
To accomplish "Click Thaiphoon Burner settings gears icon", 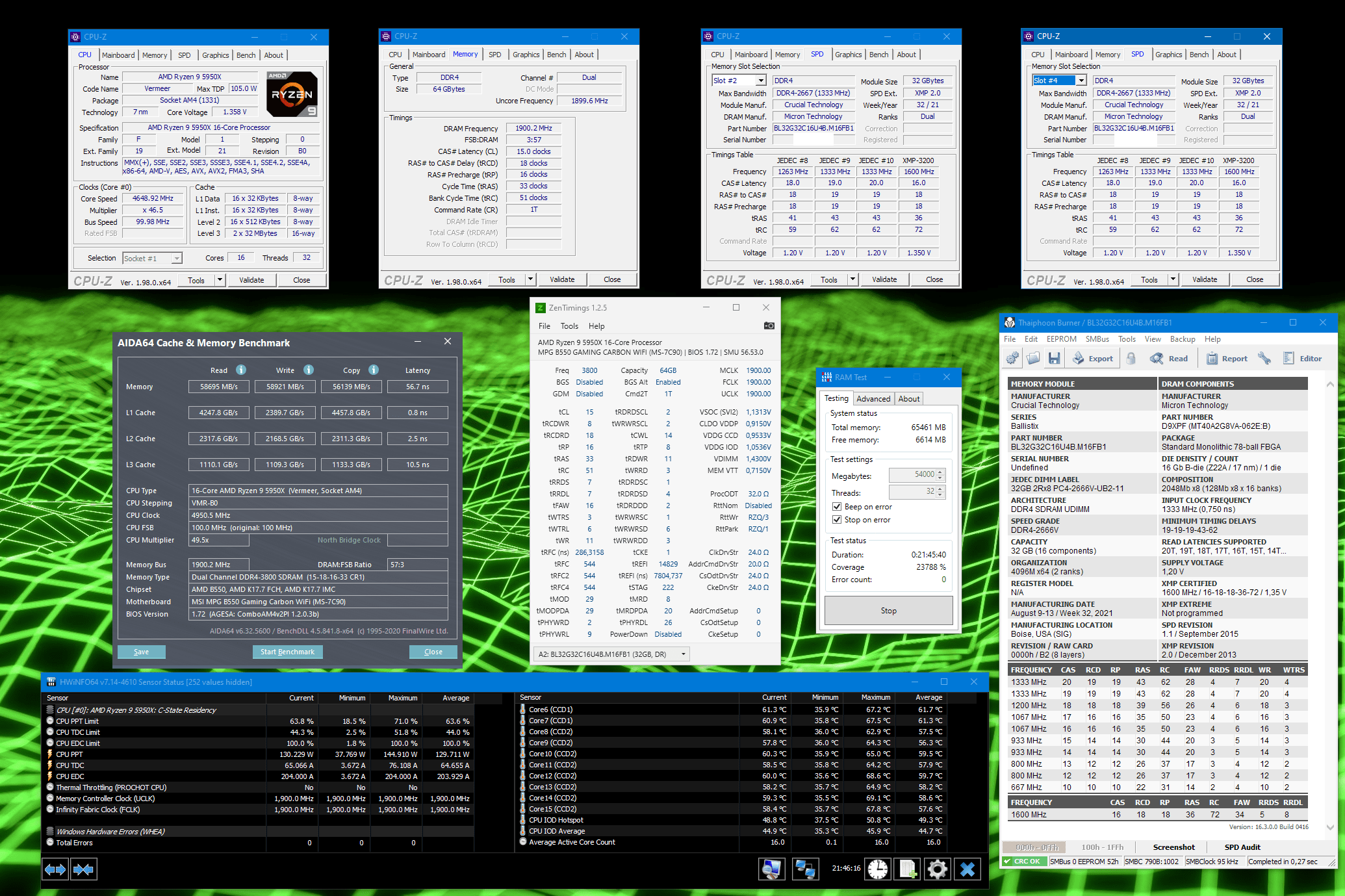I will point(1012,358).
